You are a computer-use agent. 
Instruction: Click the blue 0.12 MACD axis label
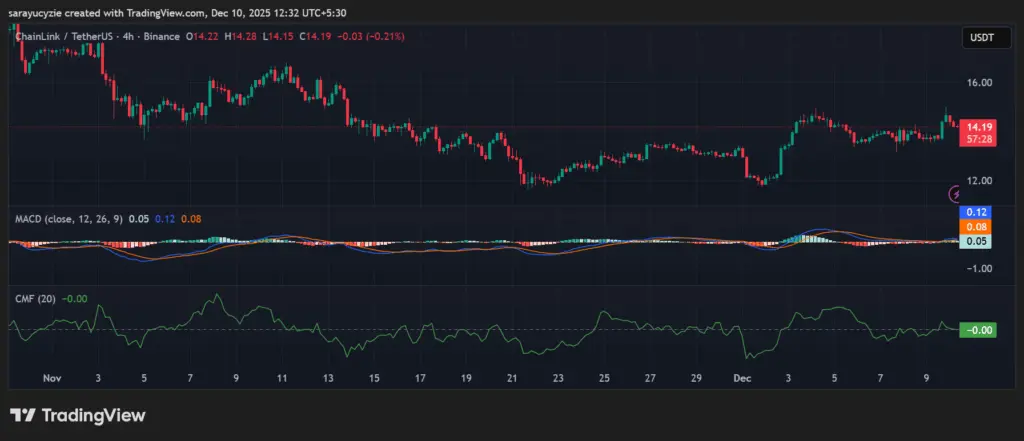click(976, 212)
